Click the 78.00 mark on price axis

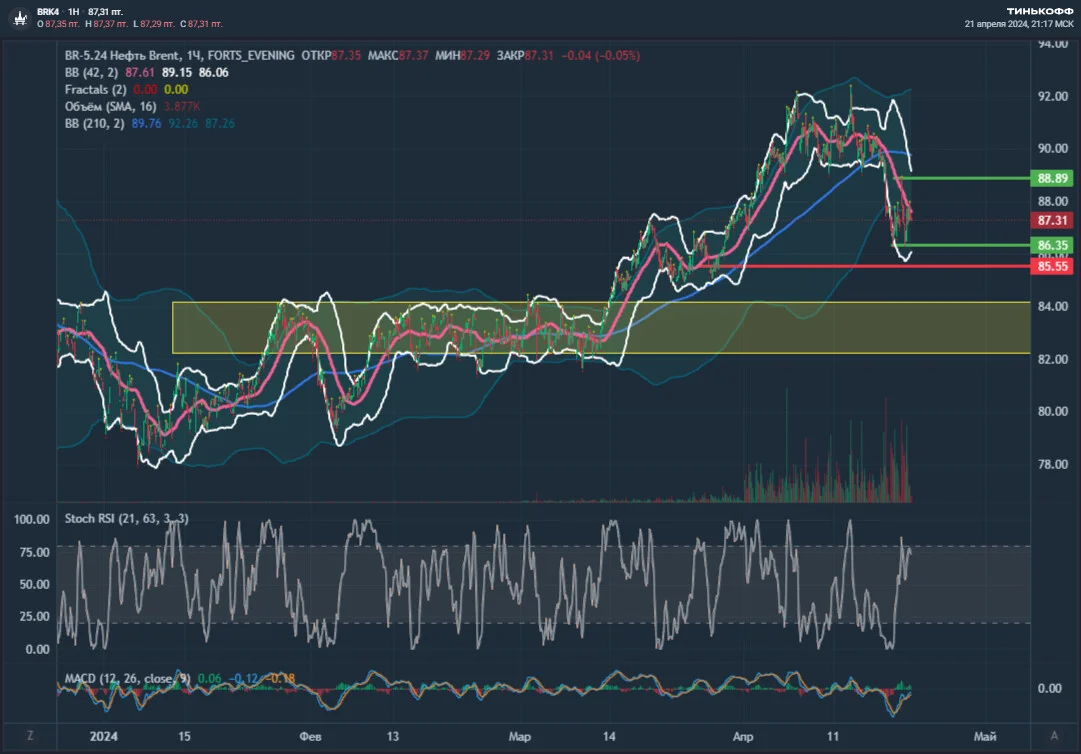1053,464
